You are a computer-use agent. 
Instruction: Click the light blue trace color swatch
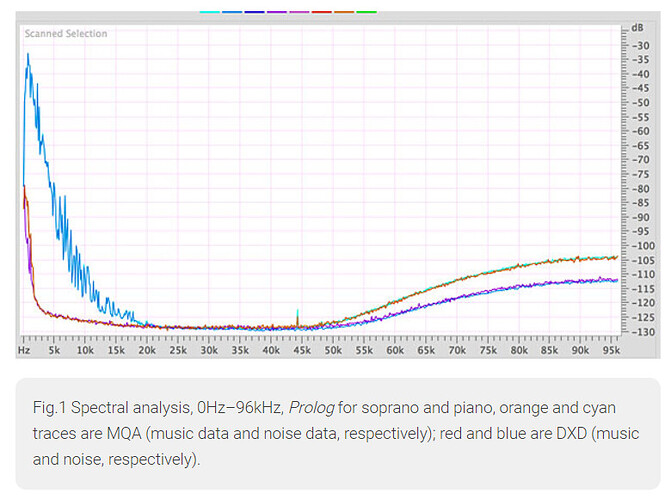pos(232,12)
